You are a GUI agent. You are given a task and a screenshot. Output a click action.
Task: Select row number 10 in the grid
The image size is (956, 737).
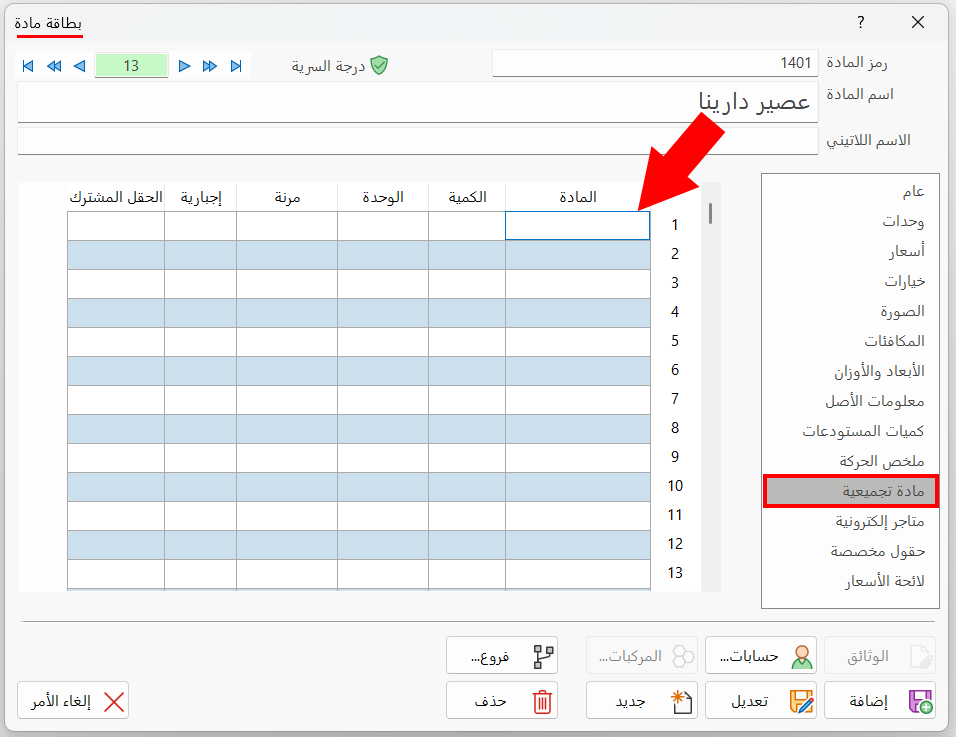pyautogui.click(x=675, y=486)
